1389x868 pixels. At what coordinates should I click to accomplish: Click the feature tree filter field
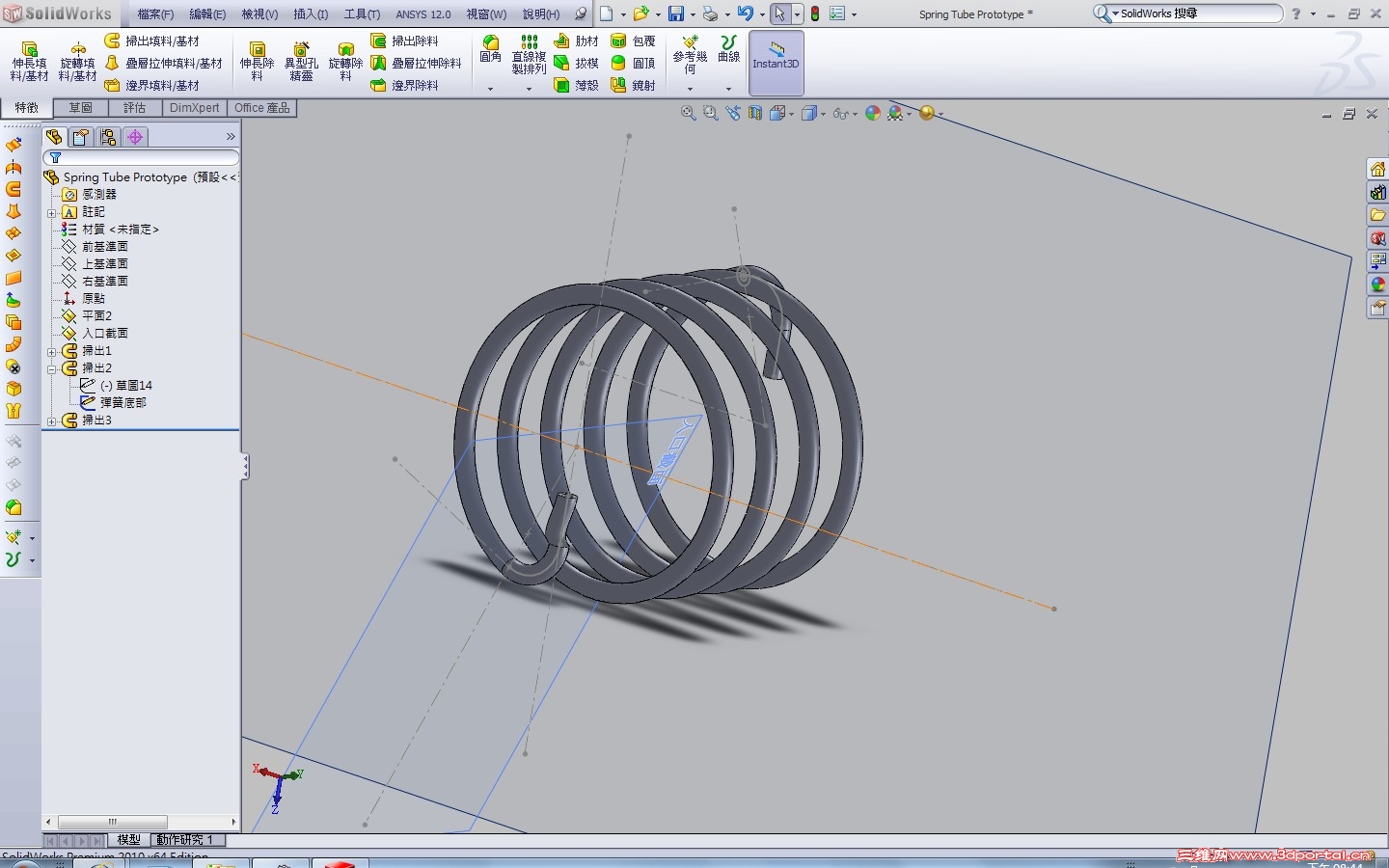pos(141,157)
